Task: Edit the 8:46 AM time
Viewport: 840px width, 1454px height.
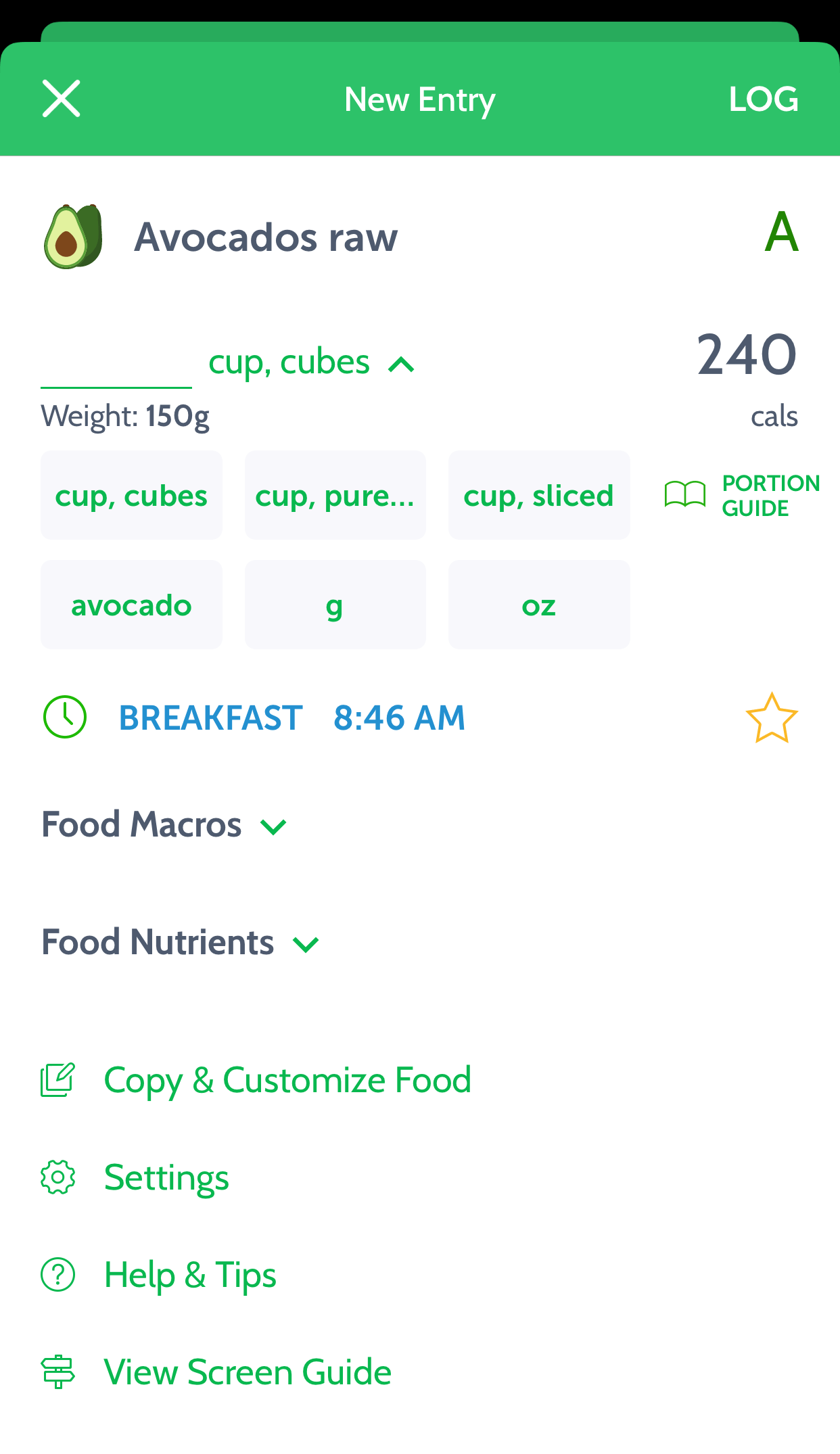Action: pos(399,718)
